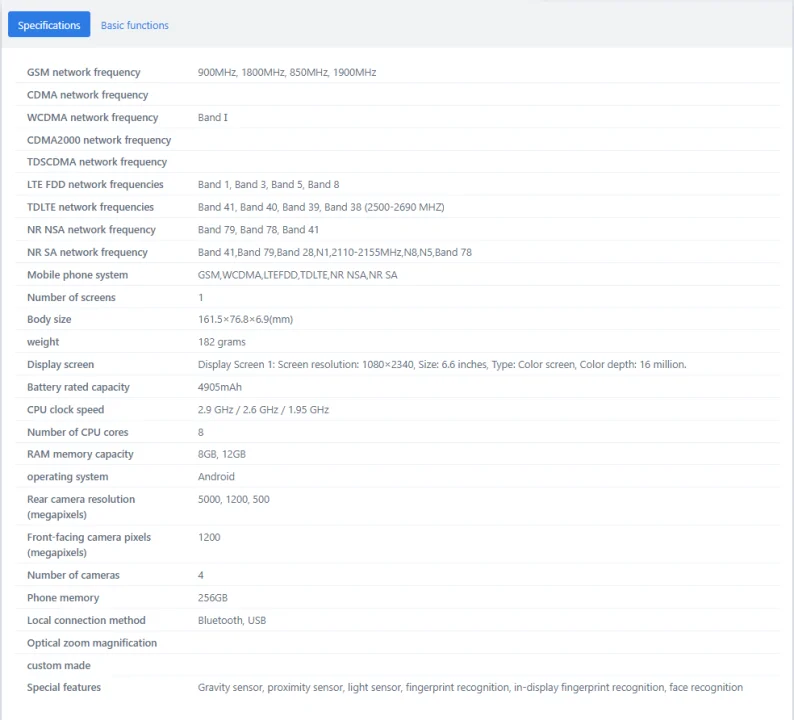
Task: Click the CPU clock speed label
Action: point(65,410)
